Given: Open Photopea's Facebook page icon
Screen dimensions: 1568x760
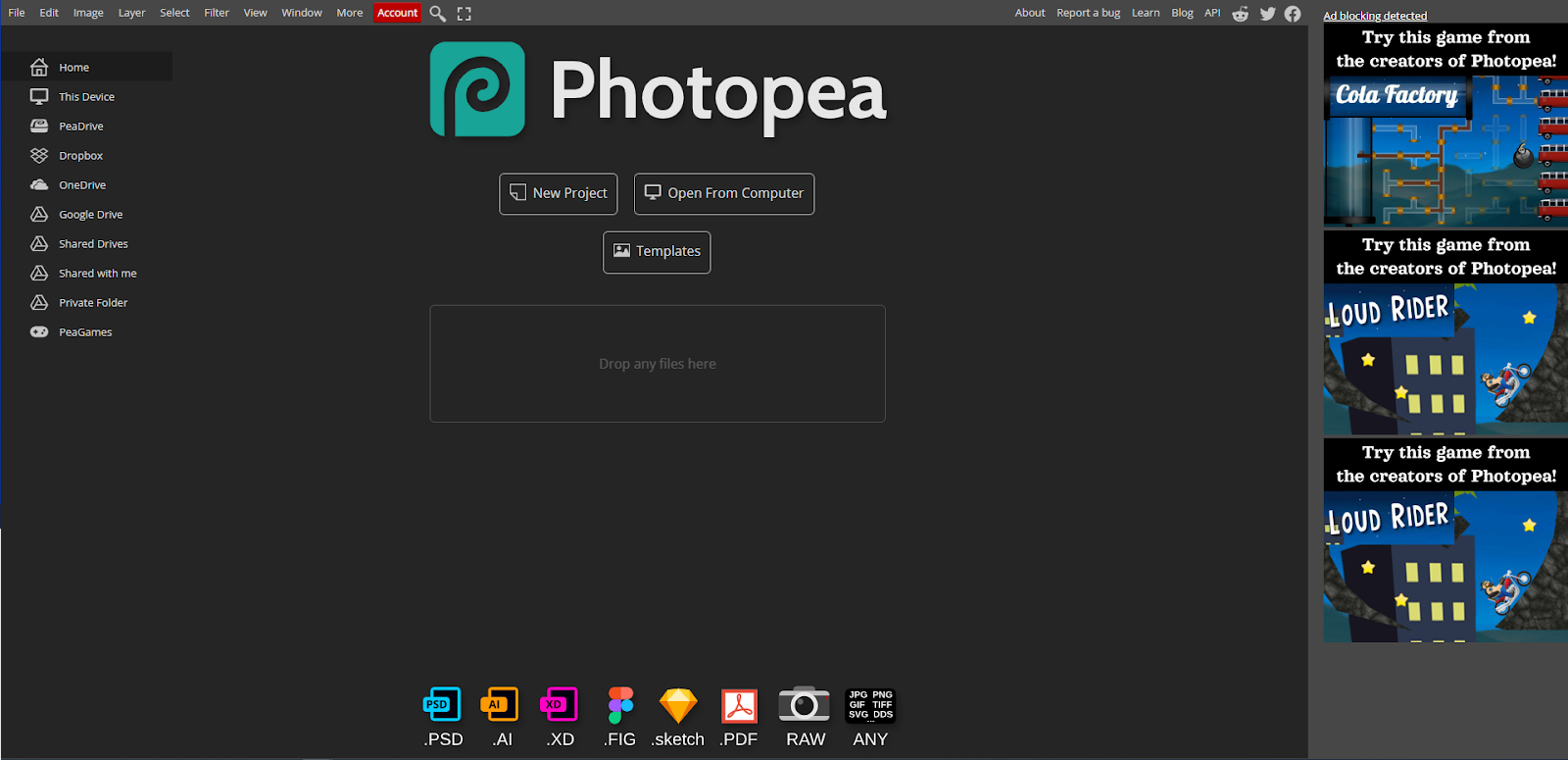Looking at the screenshot, I should click(x=1294, y=14).
